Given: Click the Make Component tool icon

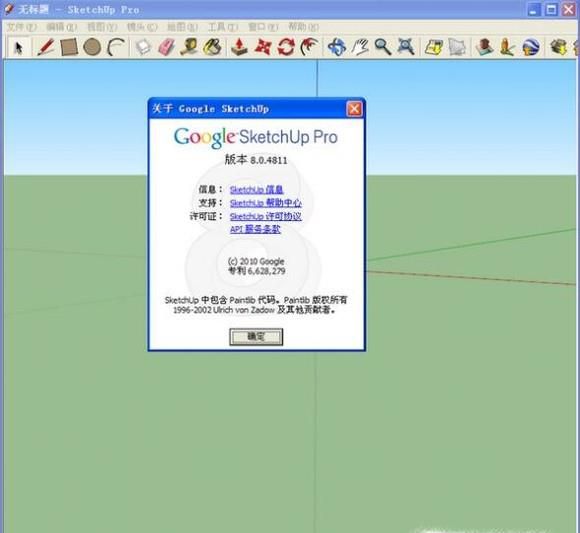Looking at the screenshot, I should [143, 47].
